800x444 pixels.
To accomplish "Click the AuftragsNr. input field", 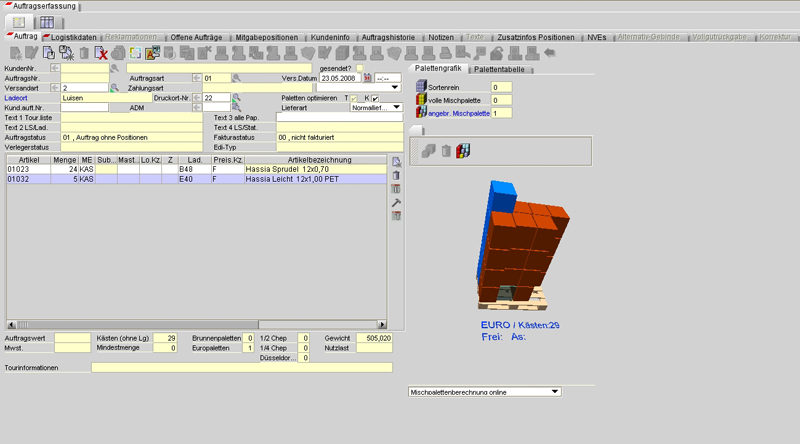I will coord(85,78).
